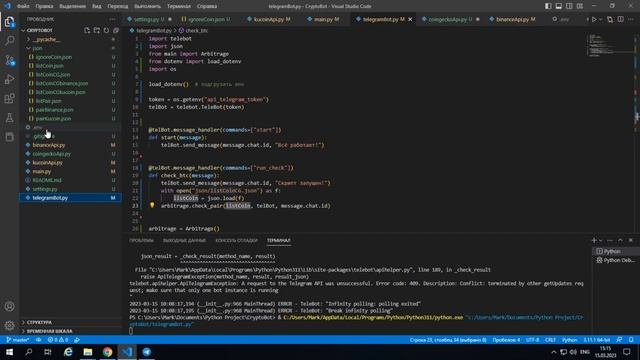Open the Search view in activity bar
This screenshot has width=640, height=360.
click(9, 40)
